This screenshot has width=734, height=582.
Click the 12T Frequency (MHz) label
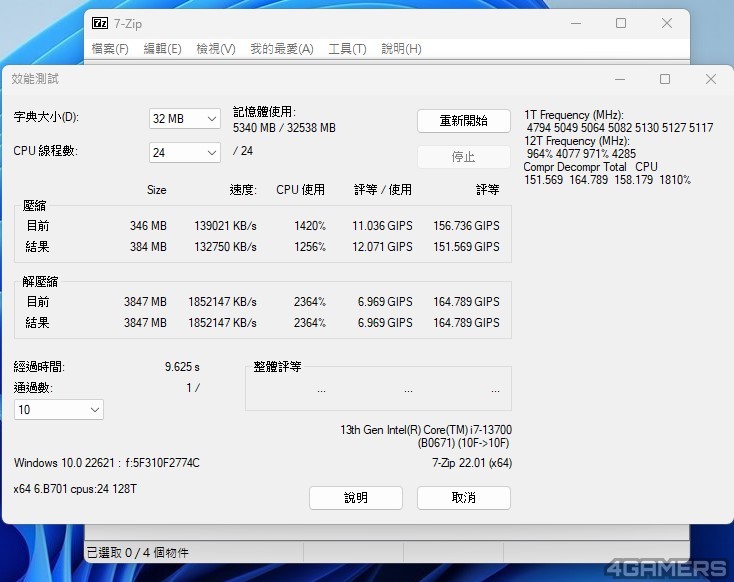(x=576, y=141)
